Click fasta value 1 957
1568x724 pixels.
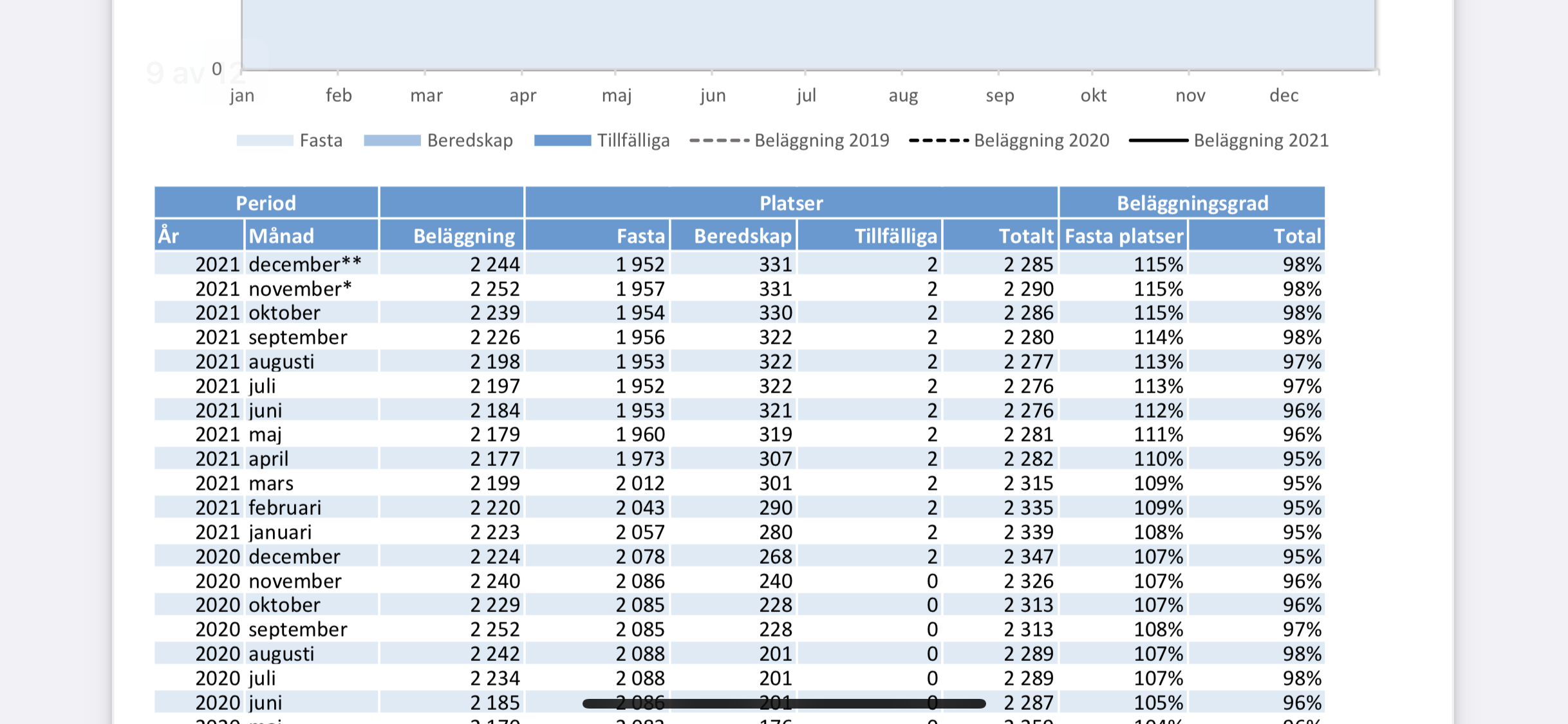click(640, 288)
